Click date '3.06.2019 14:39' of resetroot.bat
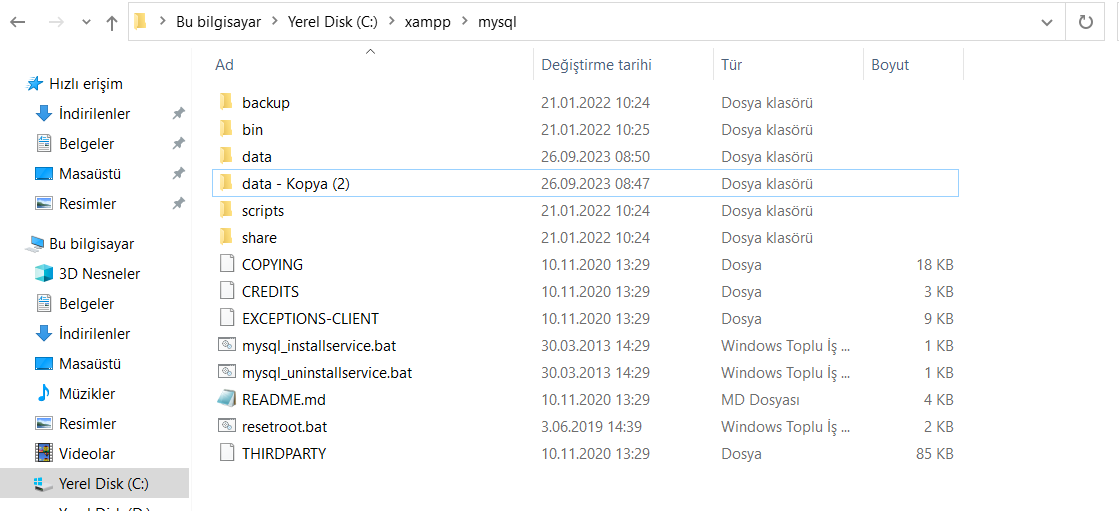 pos(592,427)
